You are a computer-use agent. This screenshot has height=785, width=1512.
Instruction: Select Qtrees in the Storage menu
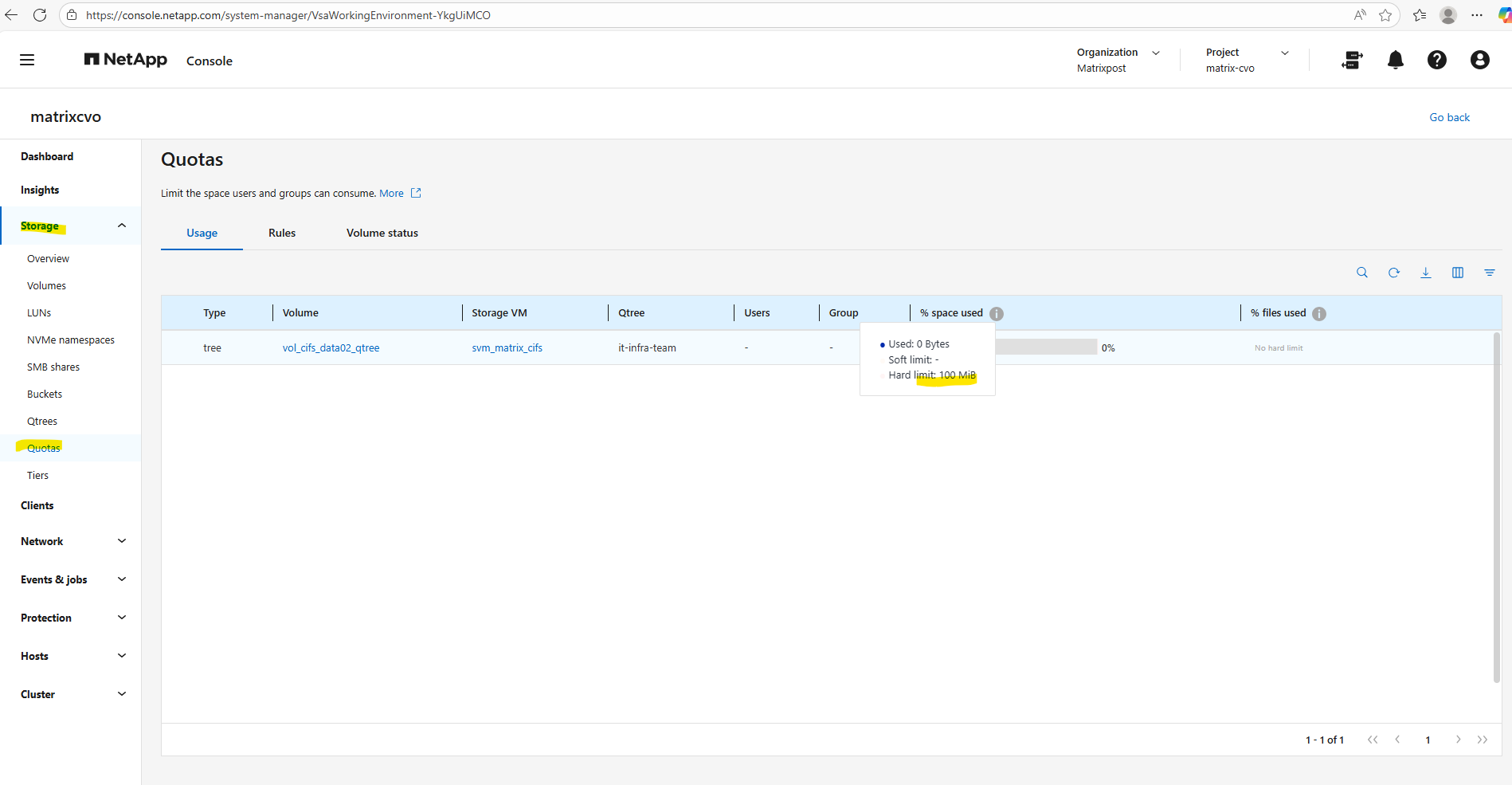[42, 421]
